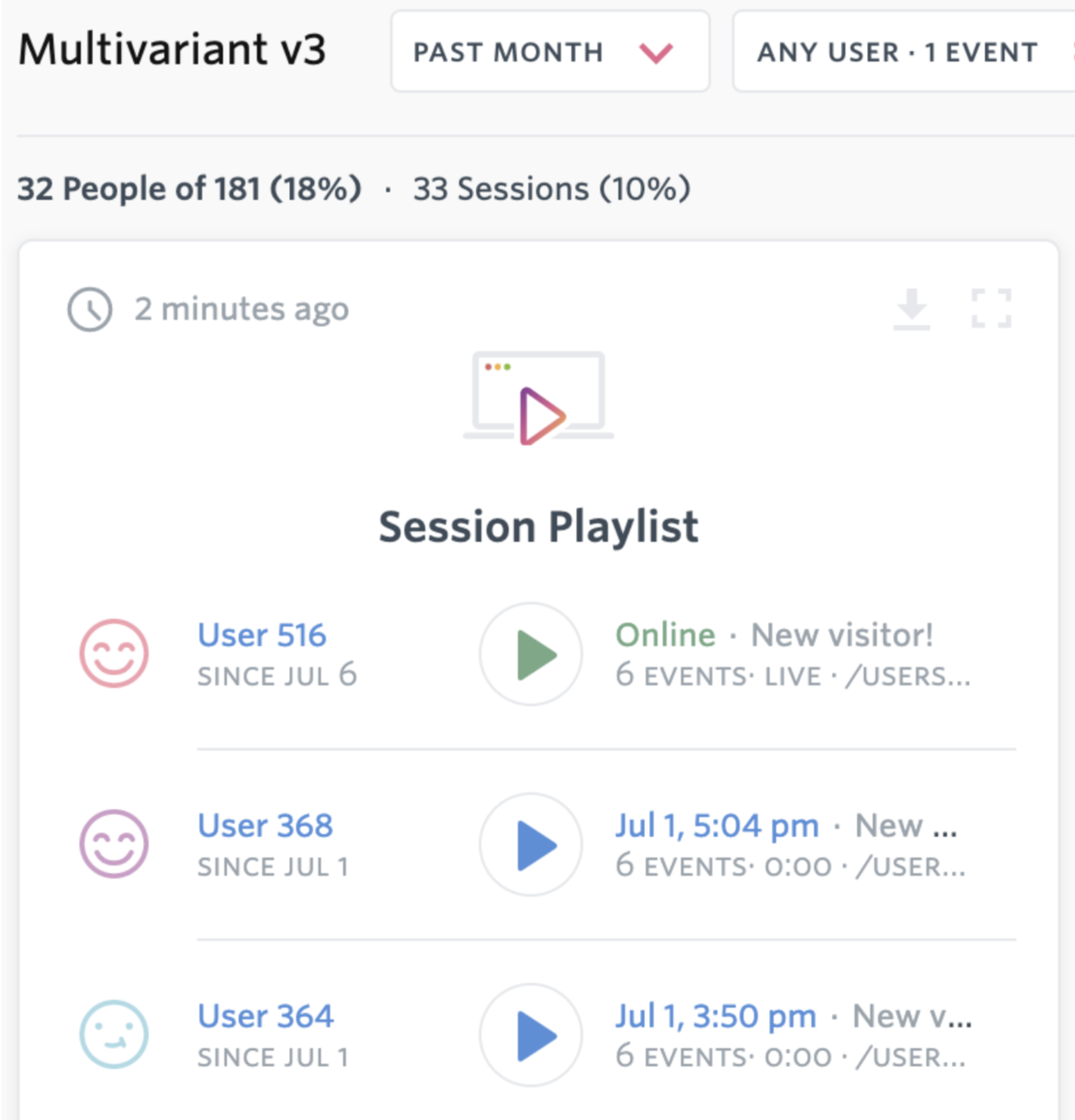Click the download arrow icon
Image resolution: width=1075 pixels, height=1120 pixels.
click(x=912, y=309)
